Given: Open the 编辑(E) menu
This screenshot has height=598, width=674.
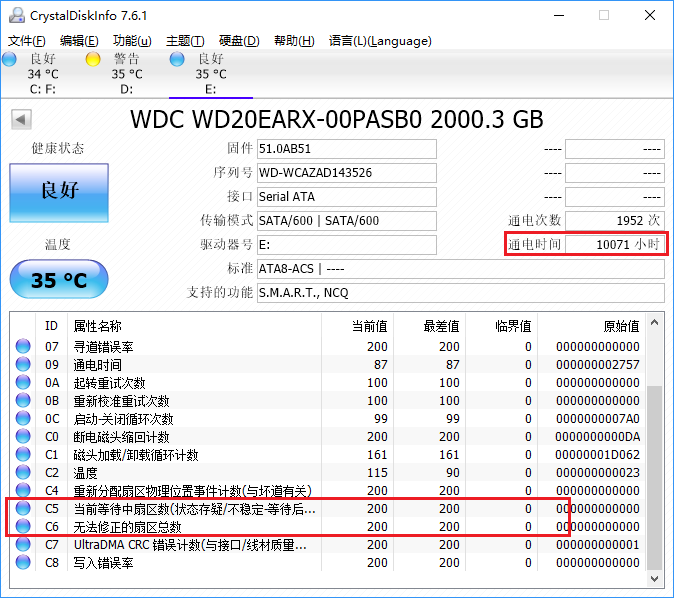Looking at the screenshot, I should (x=79, y=41).
